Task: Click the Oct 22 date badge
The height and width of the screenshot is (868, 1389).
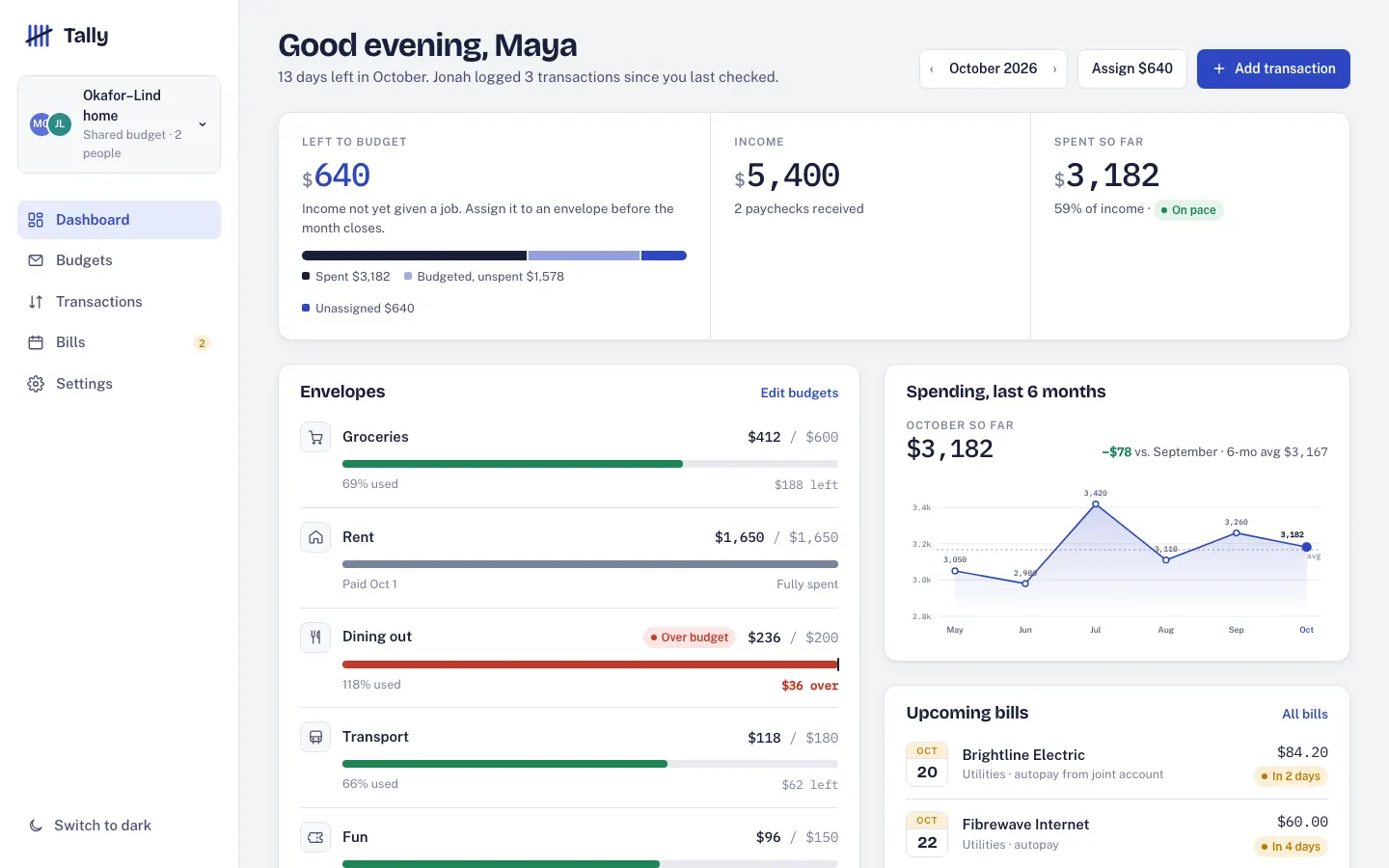Action: click(x=927, y=834)
